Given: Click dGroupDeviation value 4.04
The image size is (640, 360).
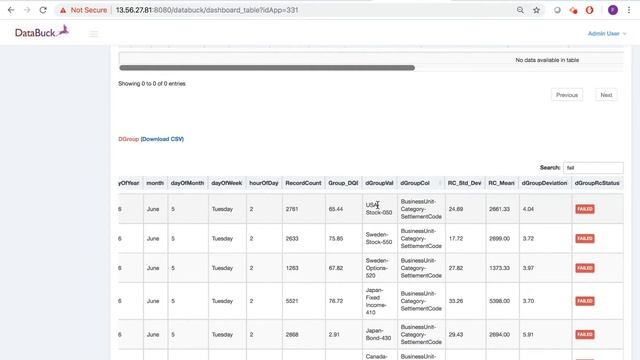Looking at the screenshot, I should [x=528, y=209].
